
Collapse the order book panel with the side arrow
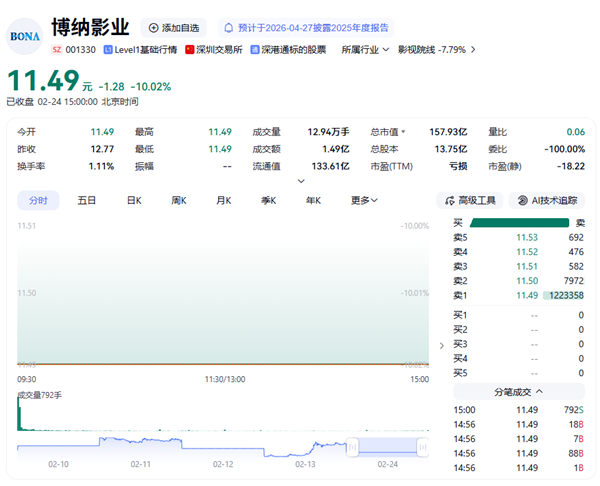click(443, 346)
